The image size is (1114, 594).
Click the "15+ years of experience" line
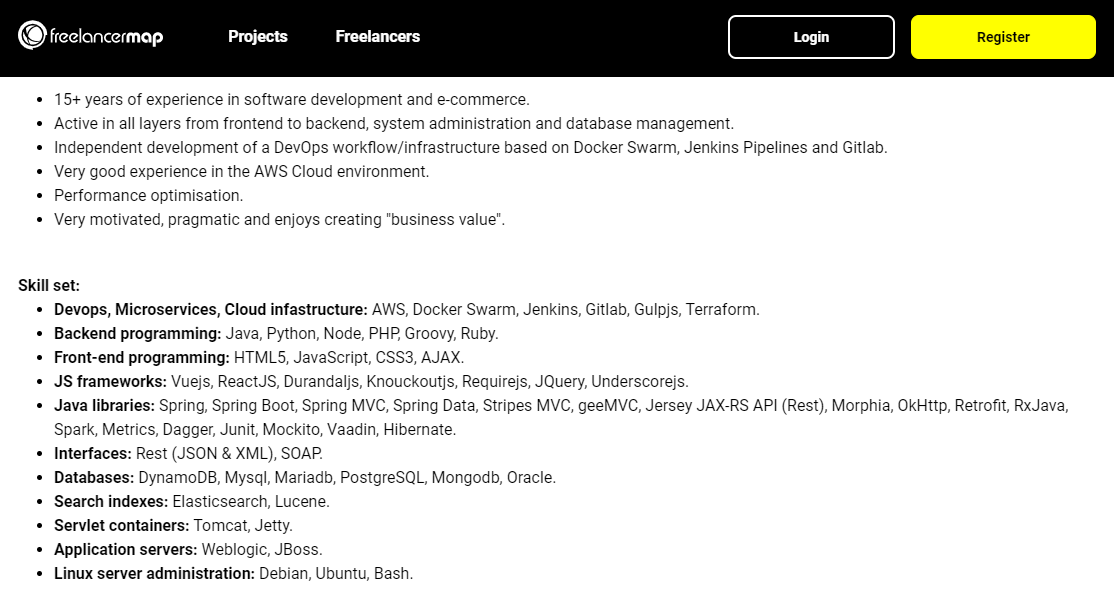(x=291, y=100)
